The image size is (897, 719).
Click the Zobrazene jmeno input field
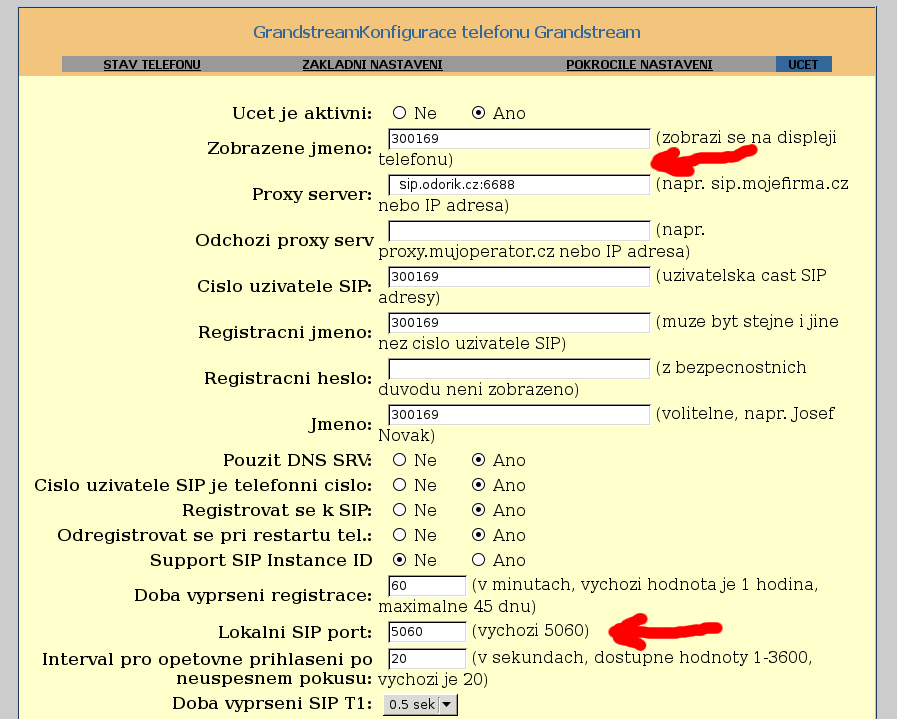(x=519, y=139)
